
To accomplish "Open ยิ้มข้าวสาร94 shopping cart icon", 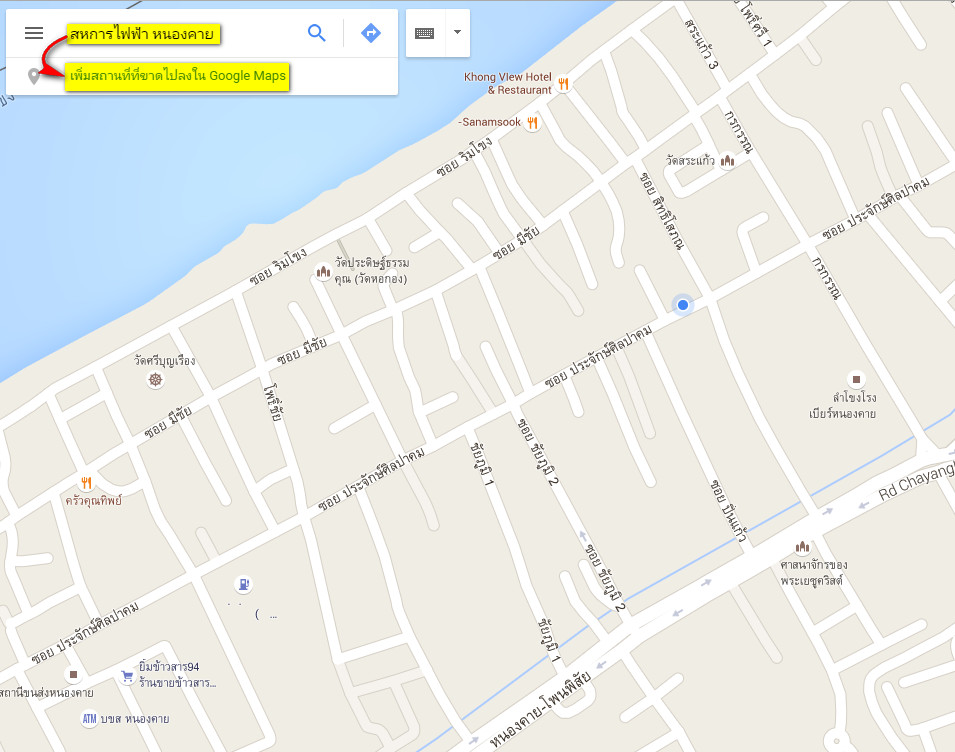I will (127, 676).
